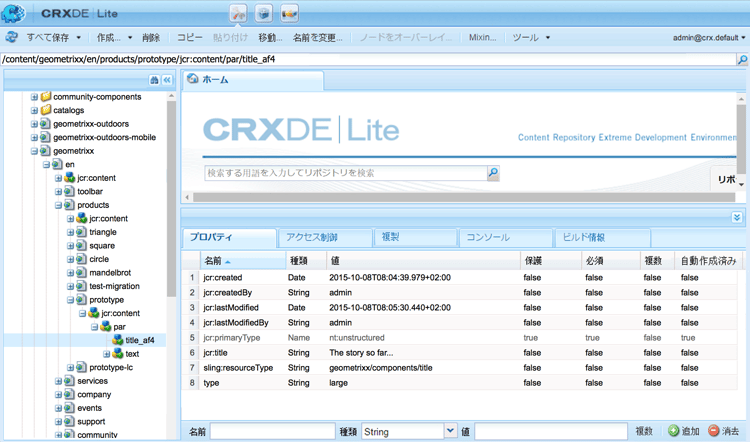This screenshot has width=750, height=442.
Task: Open the ツール menu
Action: [x=531, y=37]
